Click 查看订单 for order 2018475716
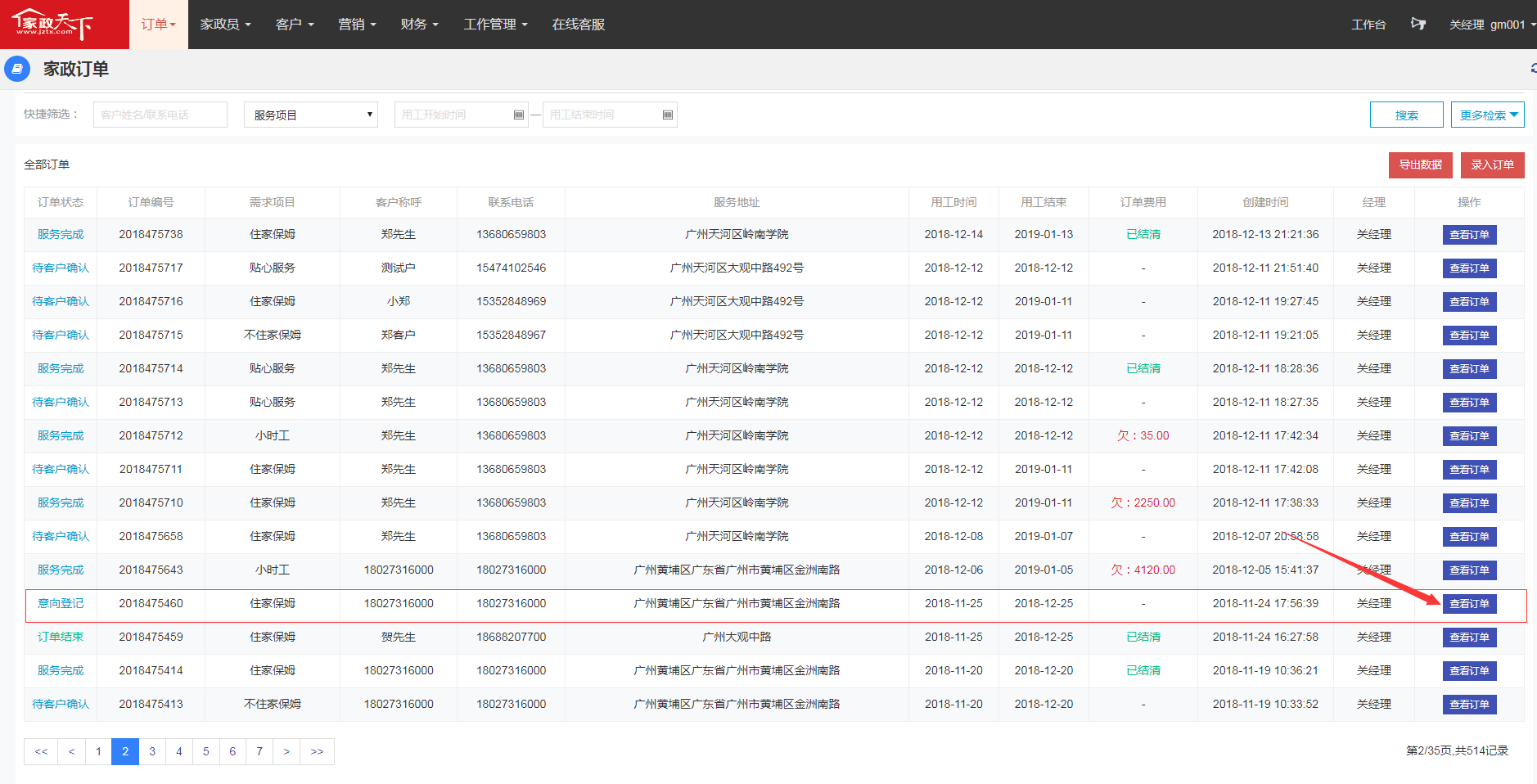This screenshot has height=784, width=1537. [x=1470, y=302]
